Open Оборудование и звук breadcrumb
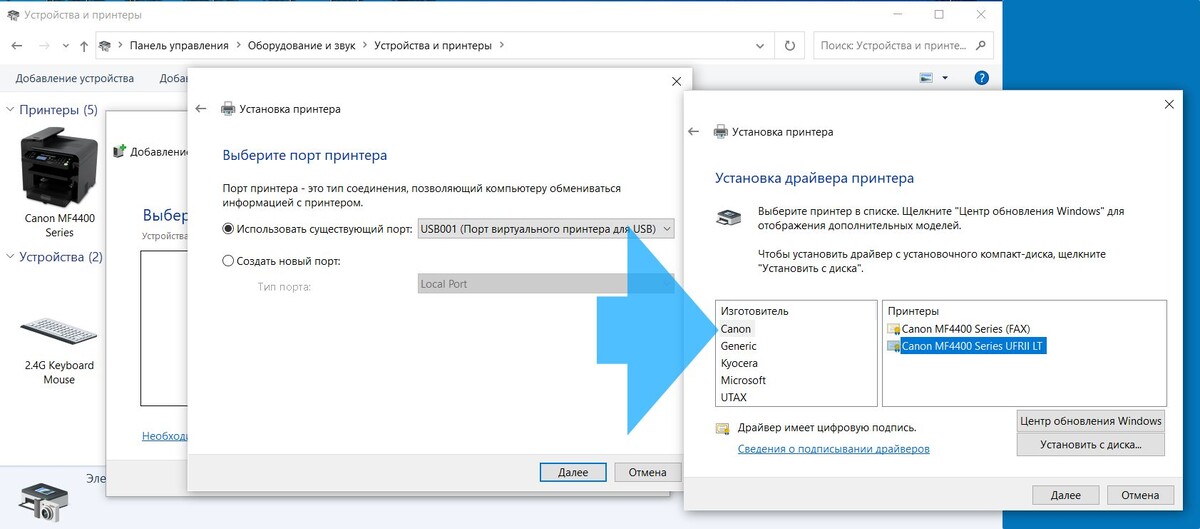This screenshot has height=529, width=1200. [301, 46]
